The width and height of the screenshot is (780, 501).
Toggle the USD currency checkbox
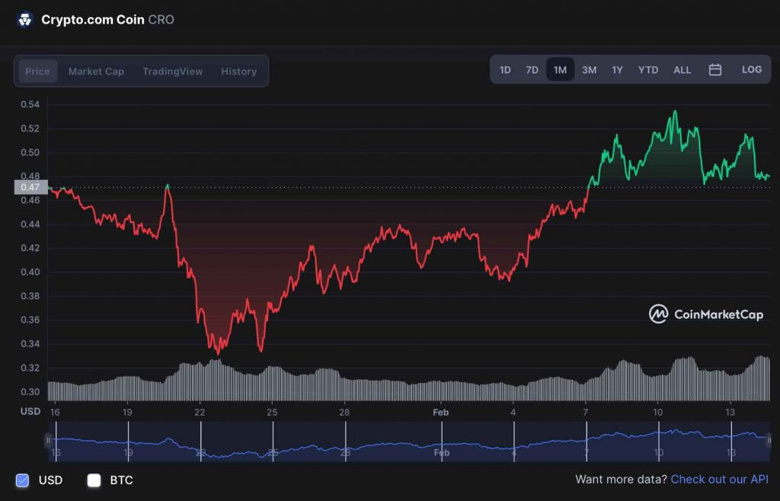click(x=23, y=480)
